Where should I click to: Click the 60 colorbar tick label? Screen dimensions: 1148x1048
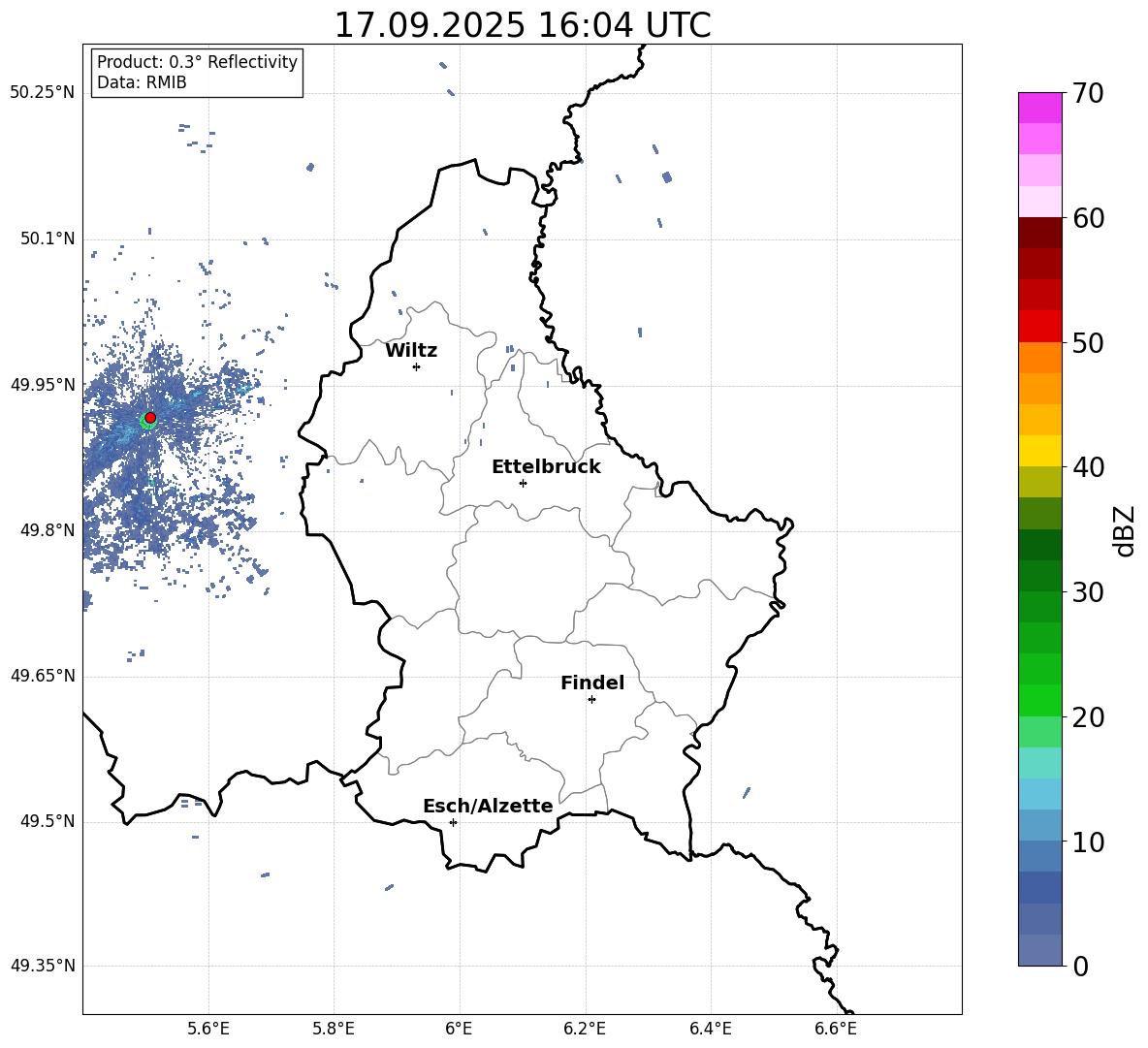click(1087, 218)
